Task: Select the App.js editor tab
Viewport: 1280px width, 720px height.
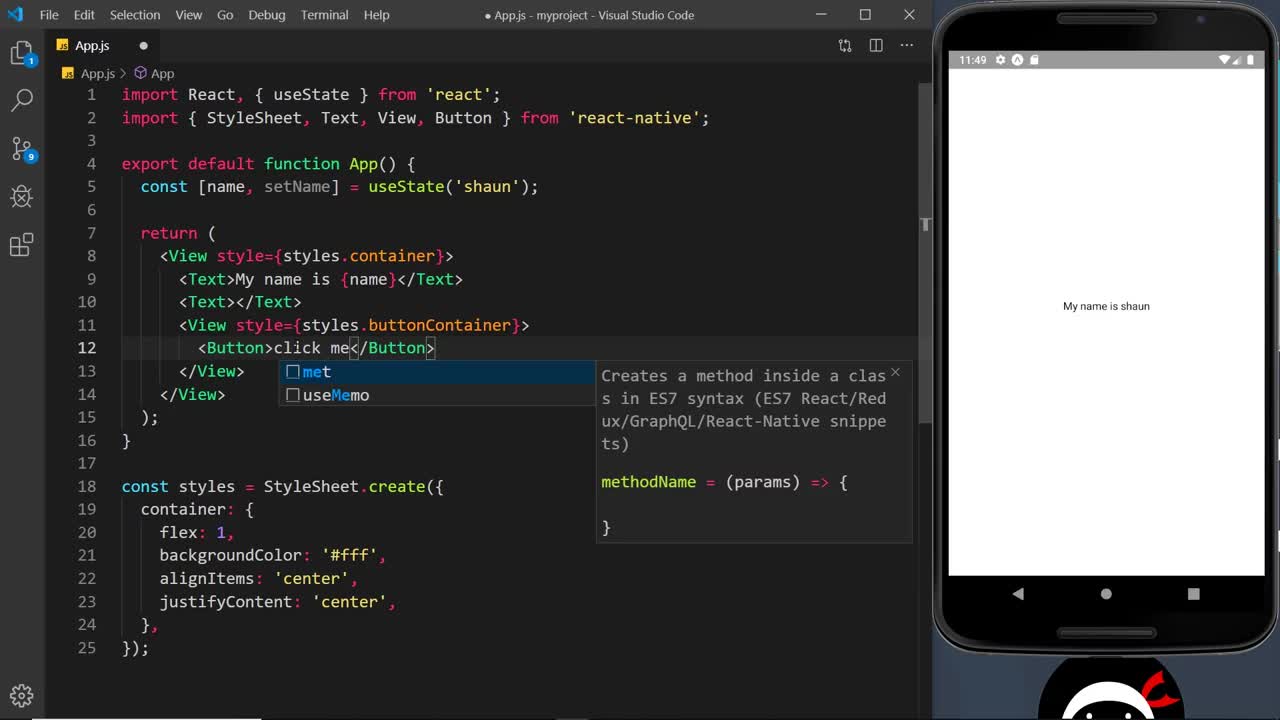Action: click(104, 46)
